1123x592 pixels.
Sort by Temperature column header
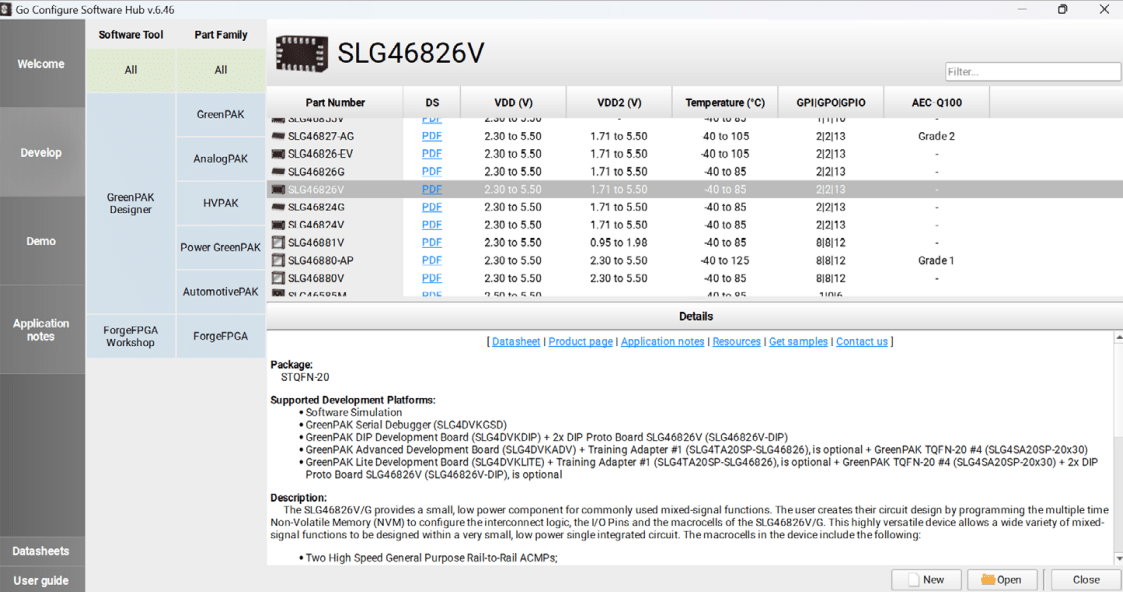pos(725,102)
